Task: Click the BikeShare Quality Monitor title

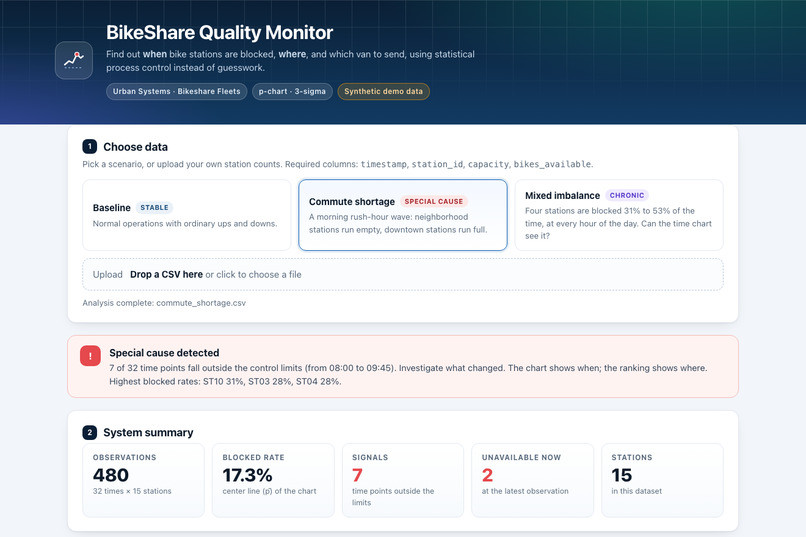Action: pyautogui.click(x=219, y=32)
